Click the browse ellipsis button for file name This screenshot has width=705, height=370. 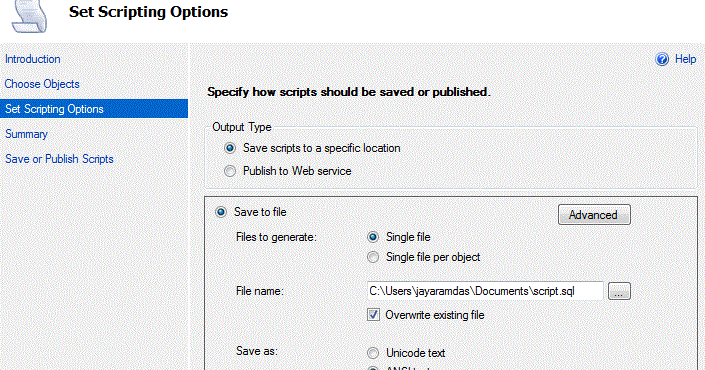pyautogui.click(x=619, y=291)
